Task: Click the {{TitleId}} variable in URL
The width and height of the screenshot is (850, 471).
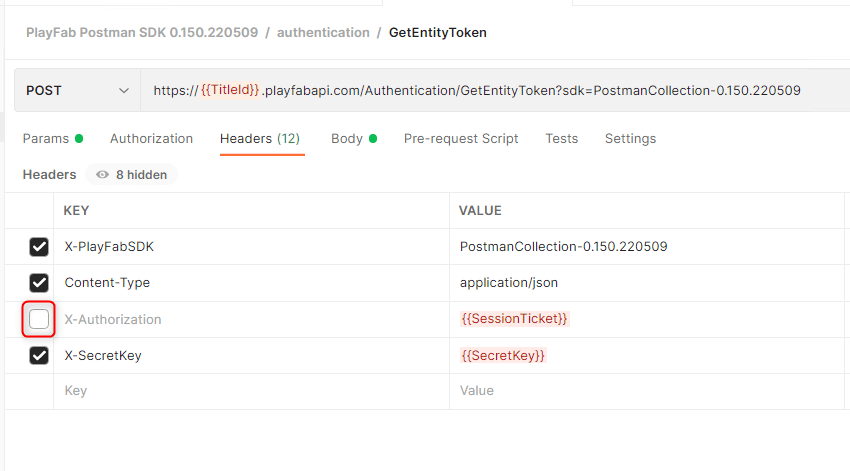Action: 230,89
